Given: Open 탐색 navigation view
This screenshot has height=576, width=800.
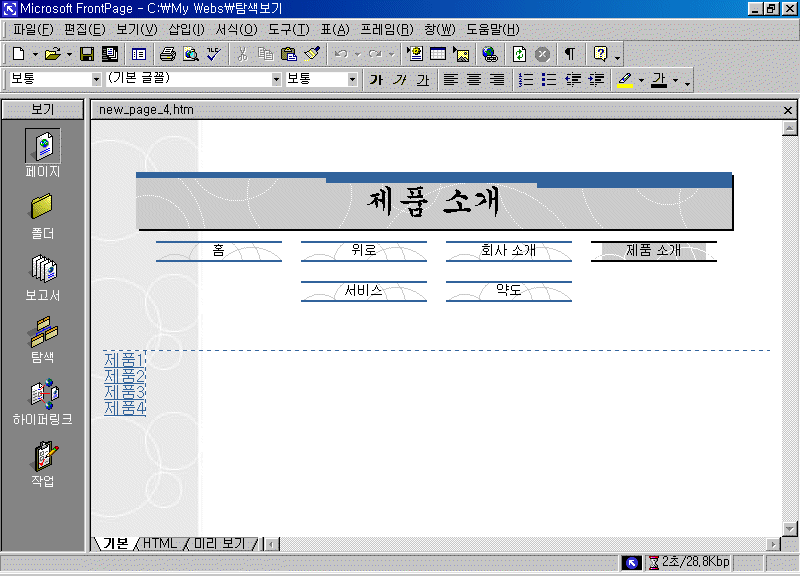Looking at the screenshot, I should [x=43, y=340].
